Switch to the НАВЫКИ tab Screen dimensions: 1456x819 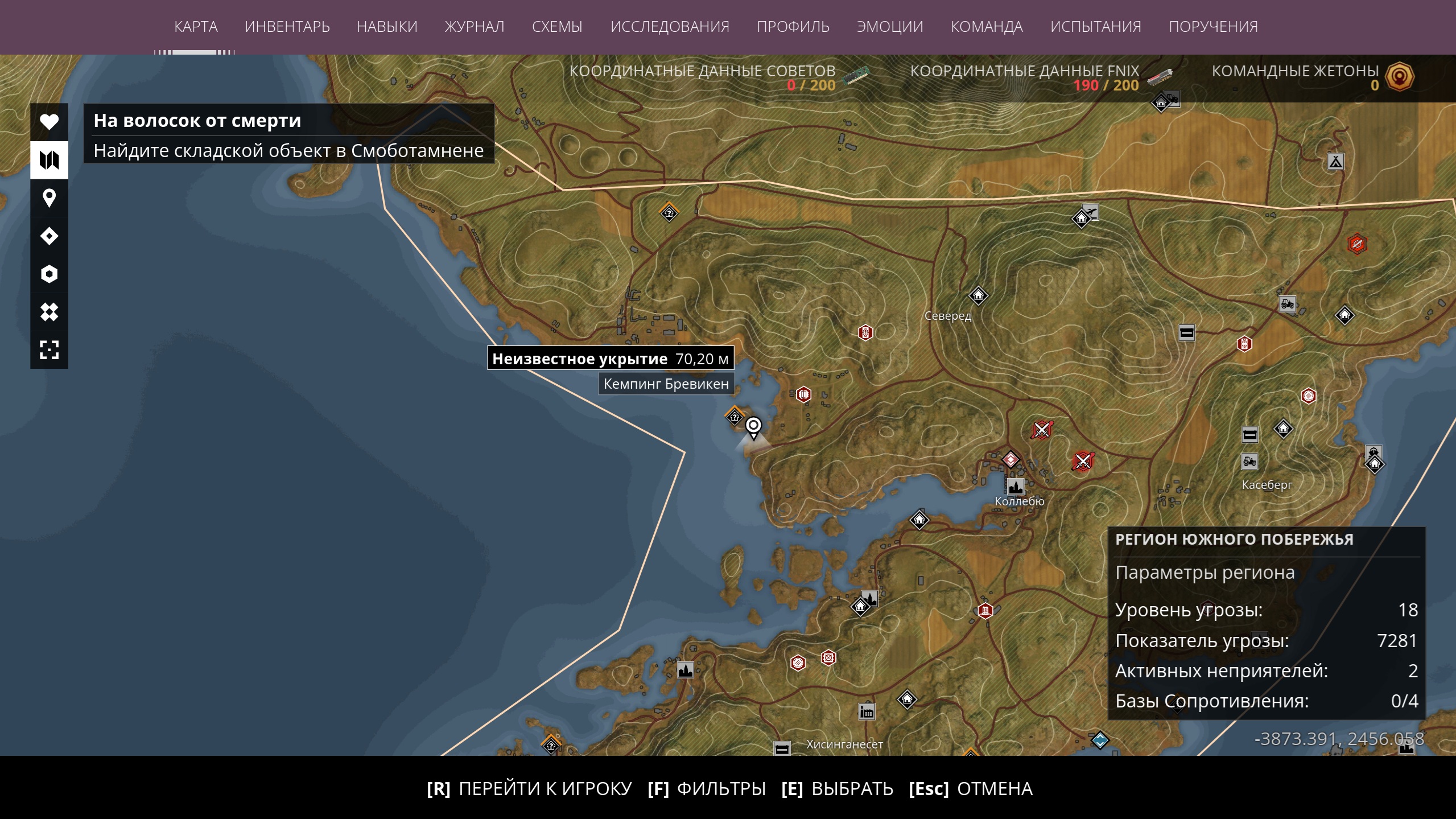coord(387,27)
